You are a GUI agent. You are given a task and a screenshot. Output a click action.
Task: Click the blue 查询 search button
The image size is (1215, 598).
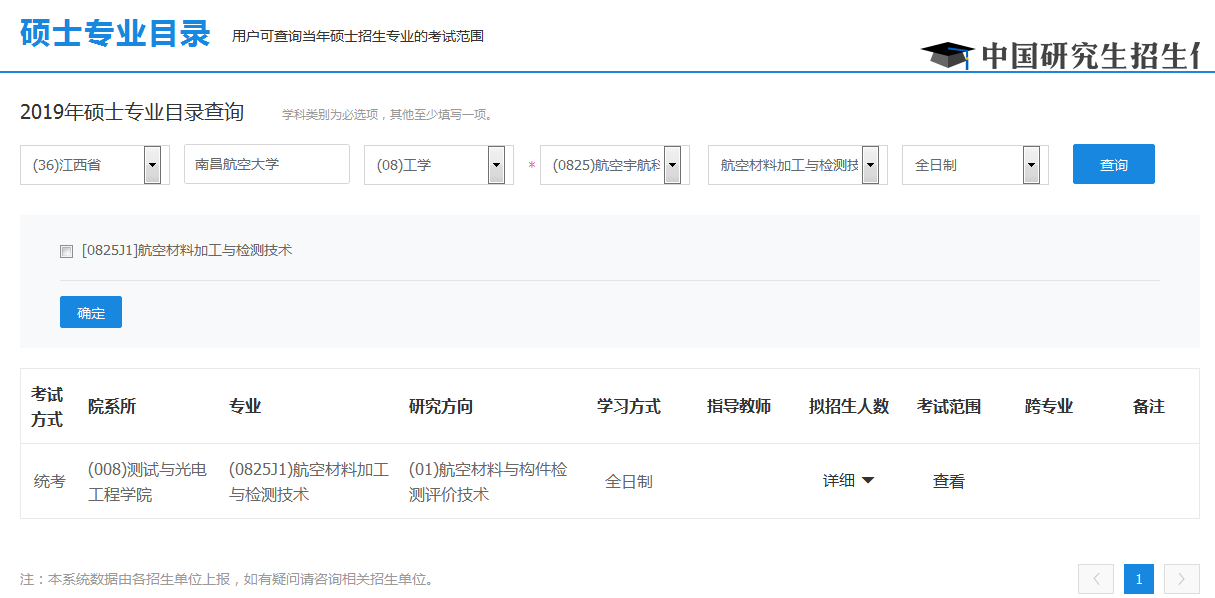click(1113, 165)
